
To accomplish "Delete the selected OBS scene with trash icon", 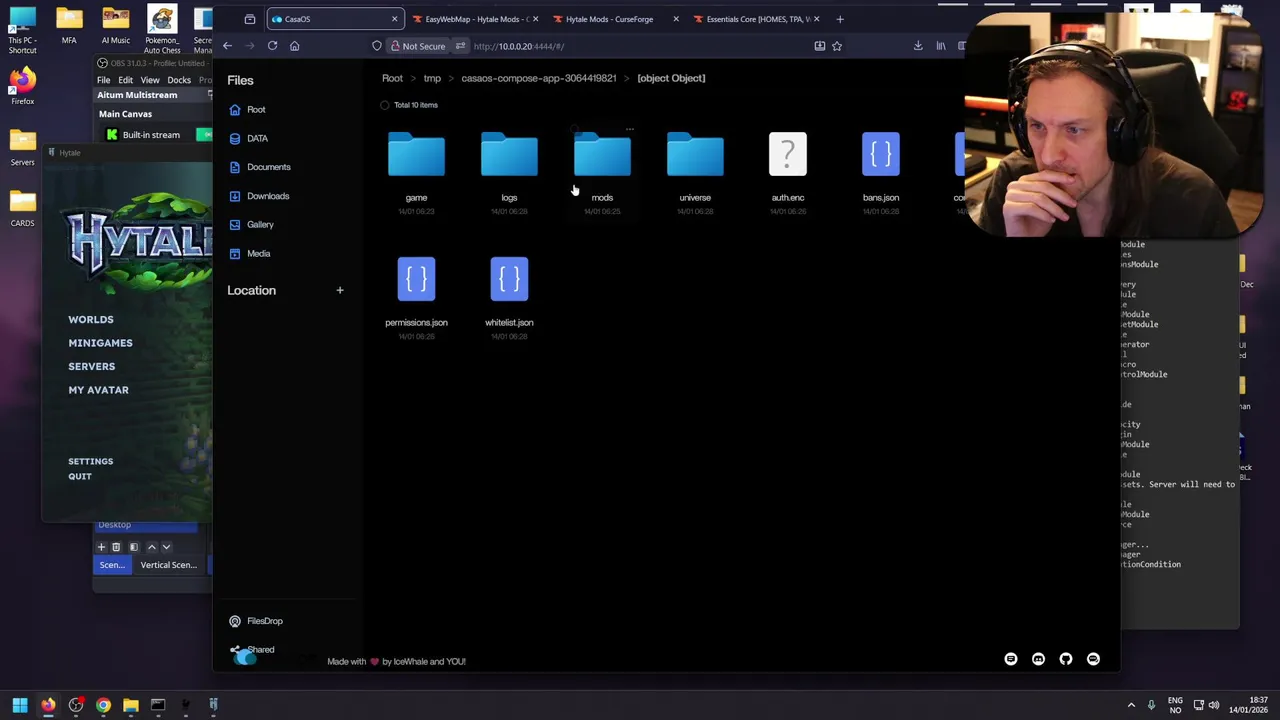I will coord(116,547).
